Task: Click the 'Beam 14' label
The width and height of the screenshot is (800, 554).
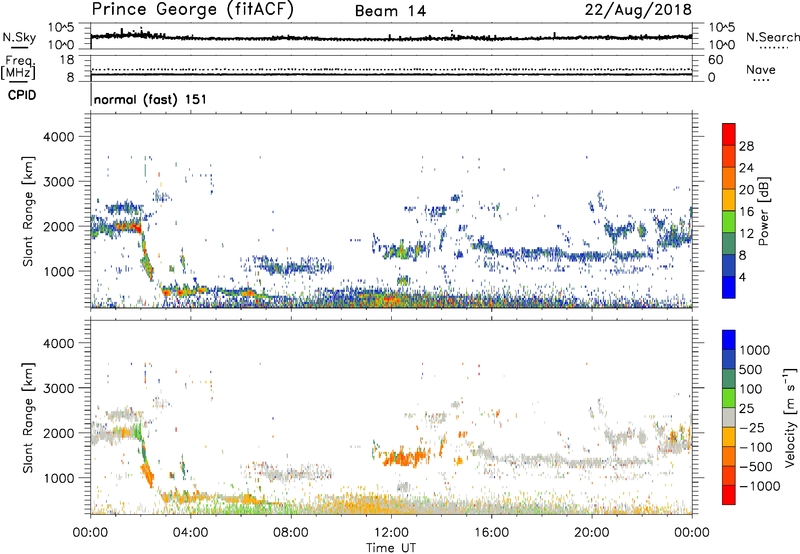Action: click(390, 11)
